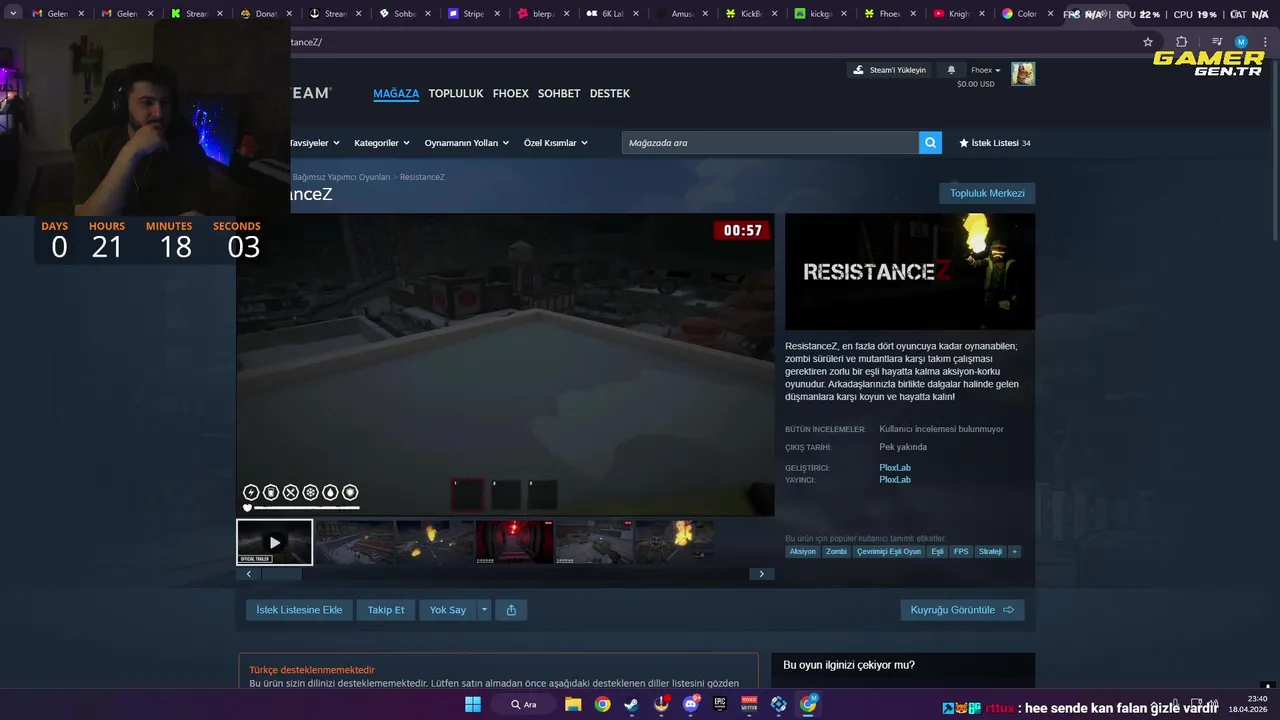Click the Mağazada ara search field
This screenshot has height=720, width=1280.
point(770,143)
